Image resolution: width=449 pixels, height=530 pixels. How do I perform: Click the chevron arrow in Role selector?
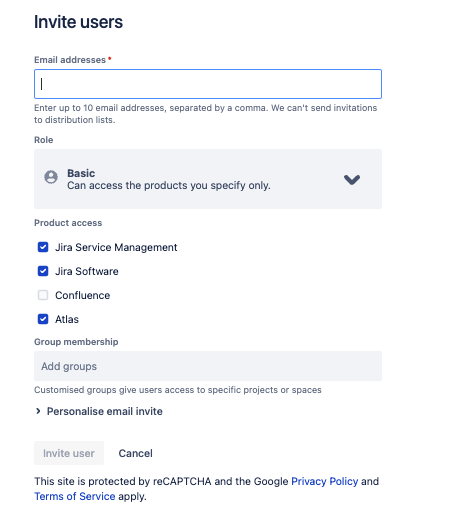click(x=352, y=179)
